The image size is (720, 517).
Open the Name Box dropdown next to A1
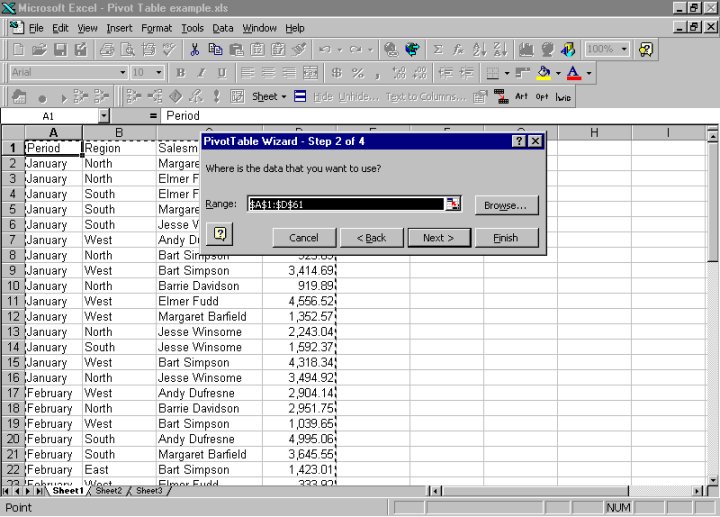click(104, 116)
